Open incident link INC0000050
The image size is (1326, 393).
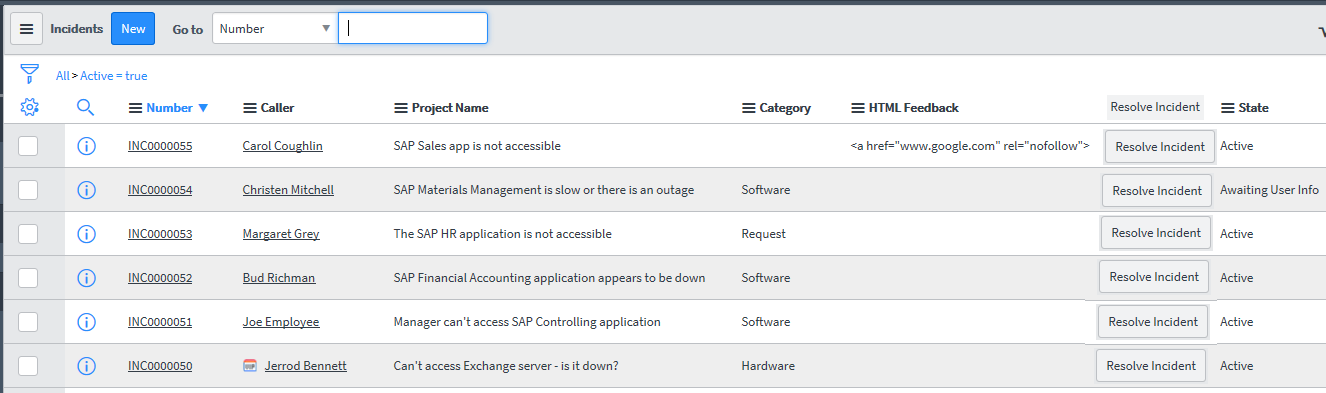160,366
